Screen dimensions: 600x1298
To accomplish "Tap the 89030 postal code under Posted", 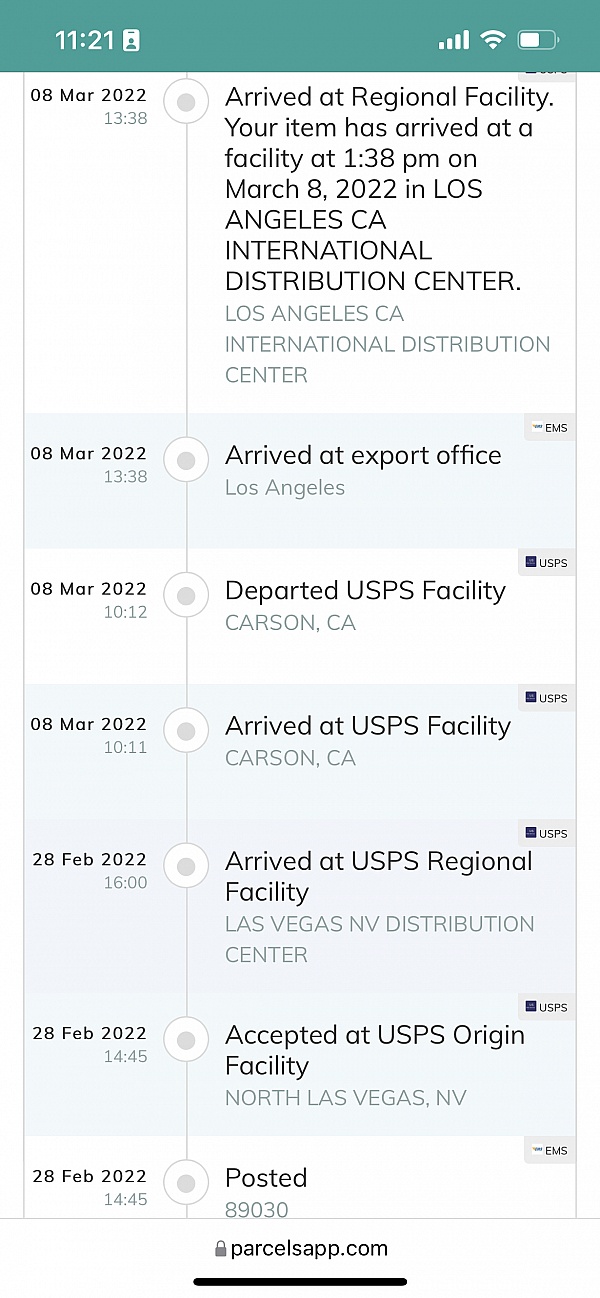I will tap(256, 1210).
